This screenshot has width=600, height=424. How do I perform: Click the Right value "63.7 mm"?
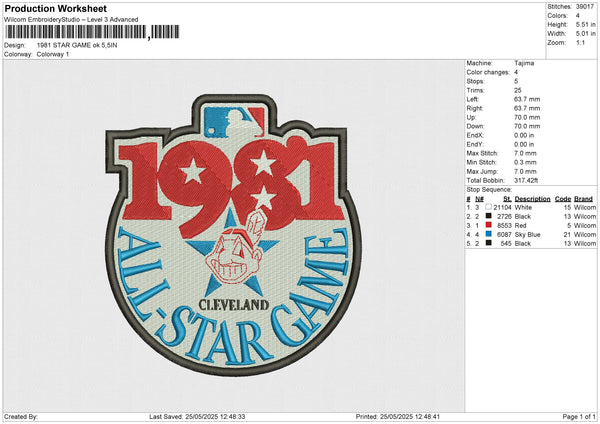coord(527,108)
